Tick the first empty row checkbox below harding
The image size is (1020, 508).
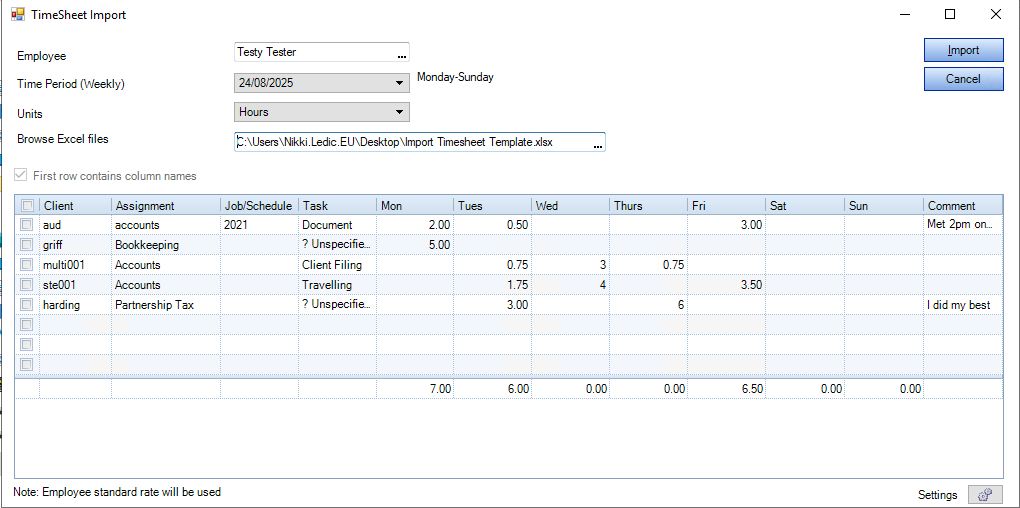click(x=27, y=324)
